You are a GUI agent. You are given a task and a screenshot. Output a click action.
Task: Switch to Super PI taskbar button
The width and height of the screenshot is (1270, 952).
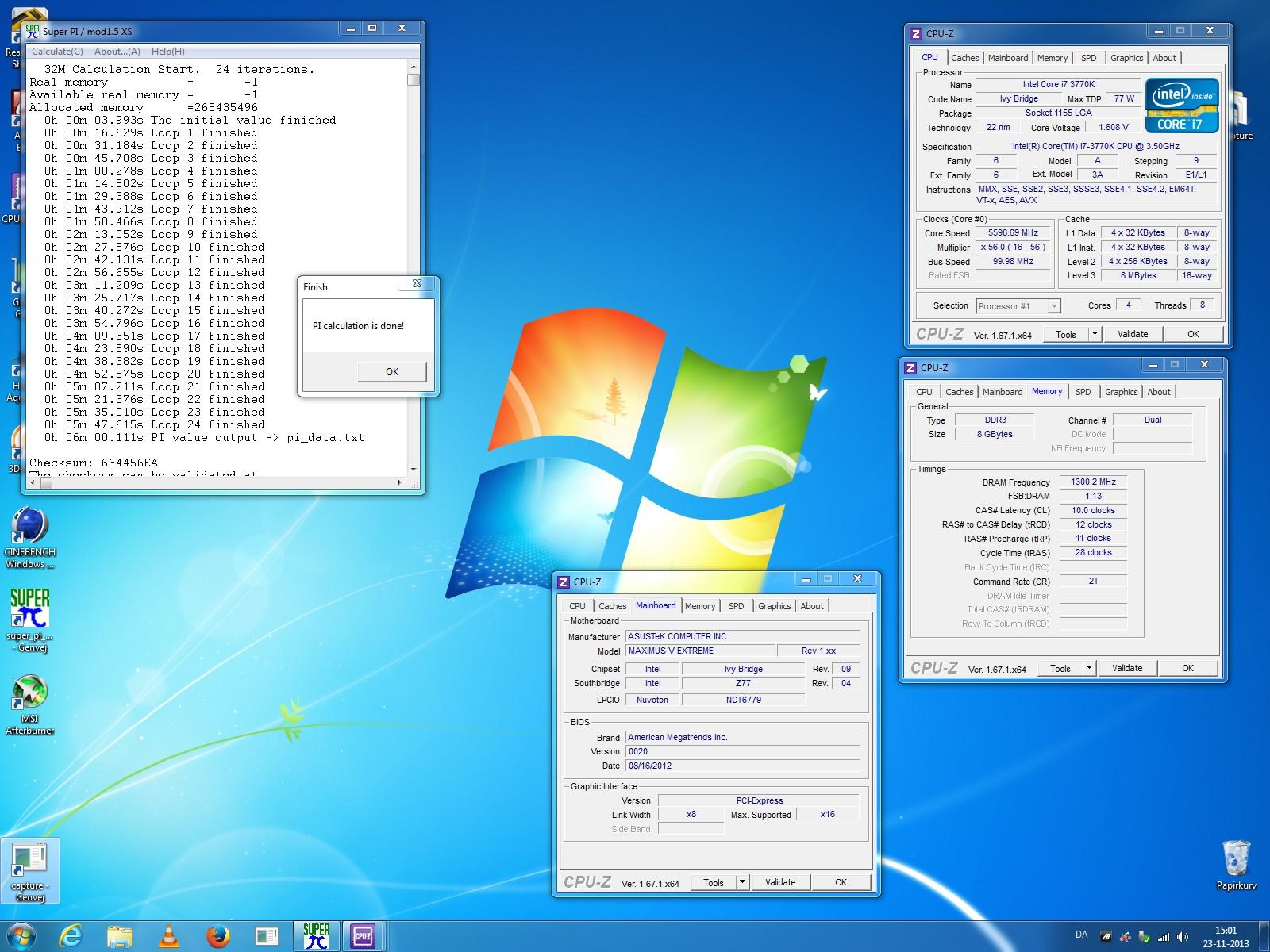pyautogui.click(x=316, y=937)
